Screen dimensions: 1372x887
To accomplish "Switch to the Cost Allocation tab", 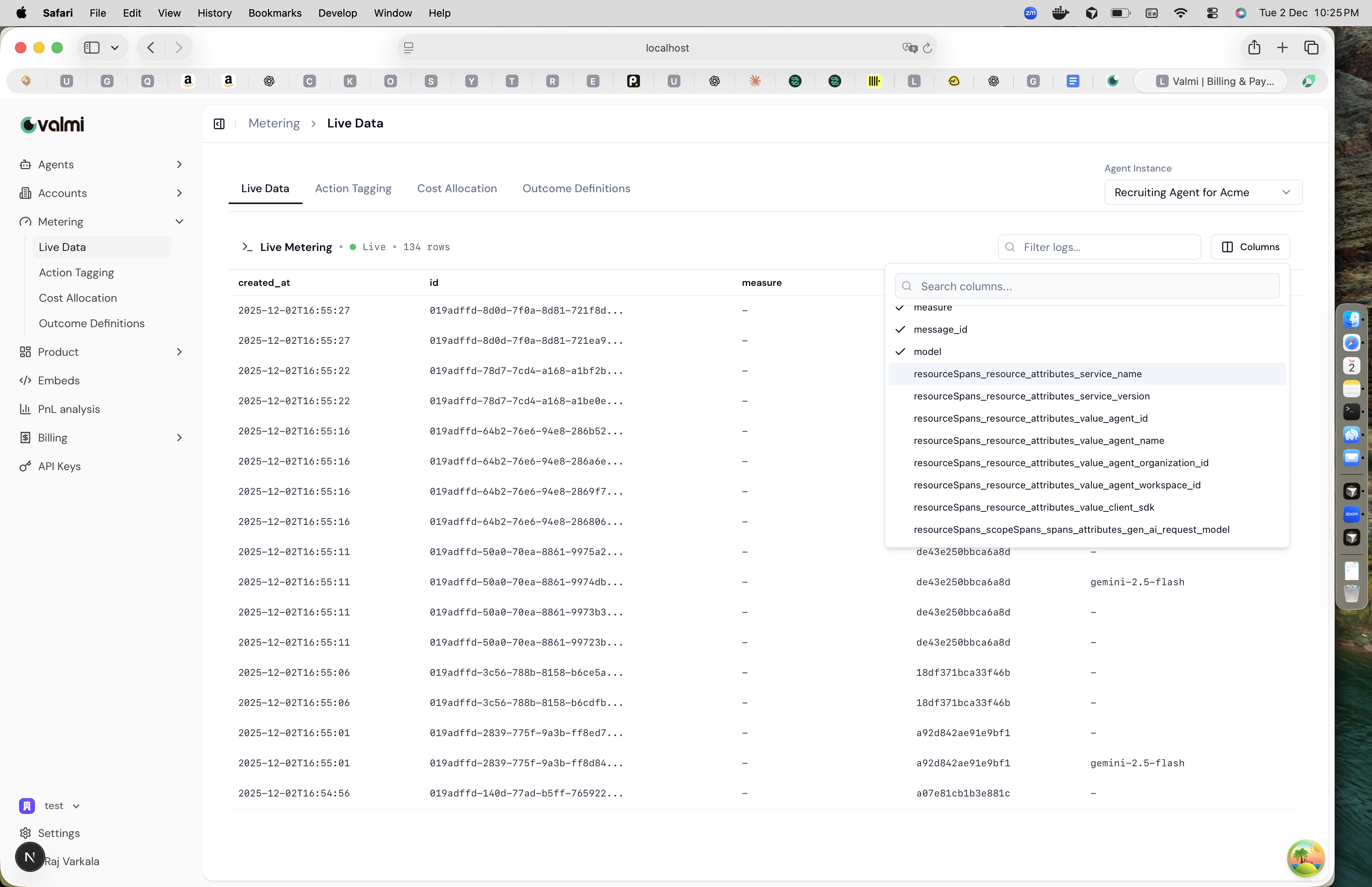I will (x=457, y=188).
